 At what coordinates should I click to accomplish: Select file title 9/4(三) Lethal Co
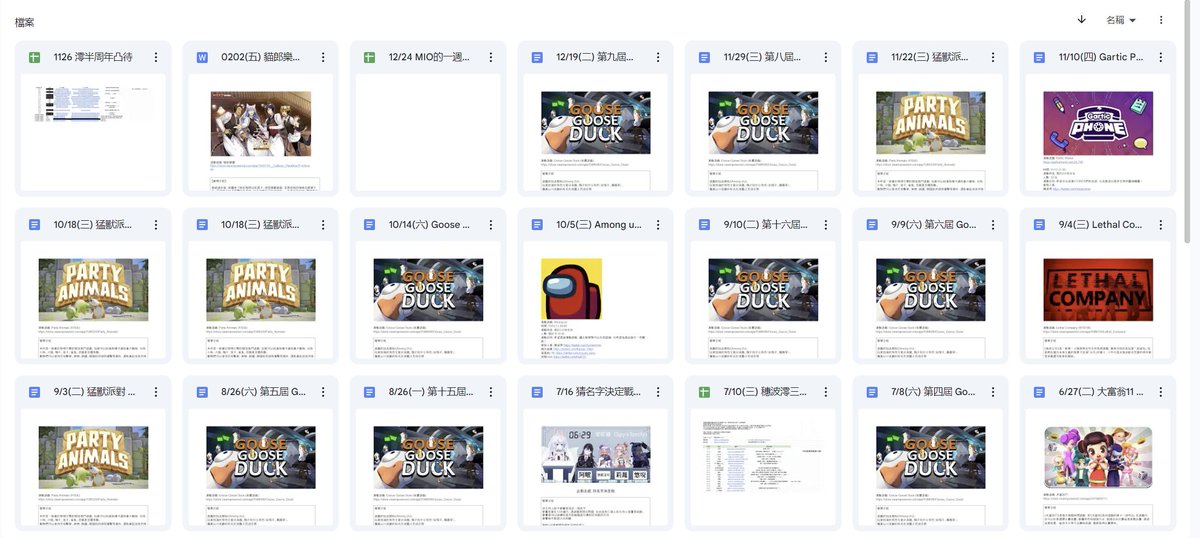[x=1100, y=225]
